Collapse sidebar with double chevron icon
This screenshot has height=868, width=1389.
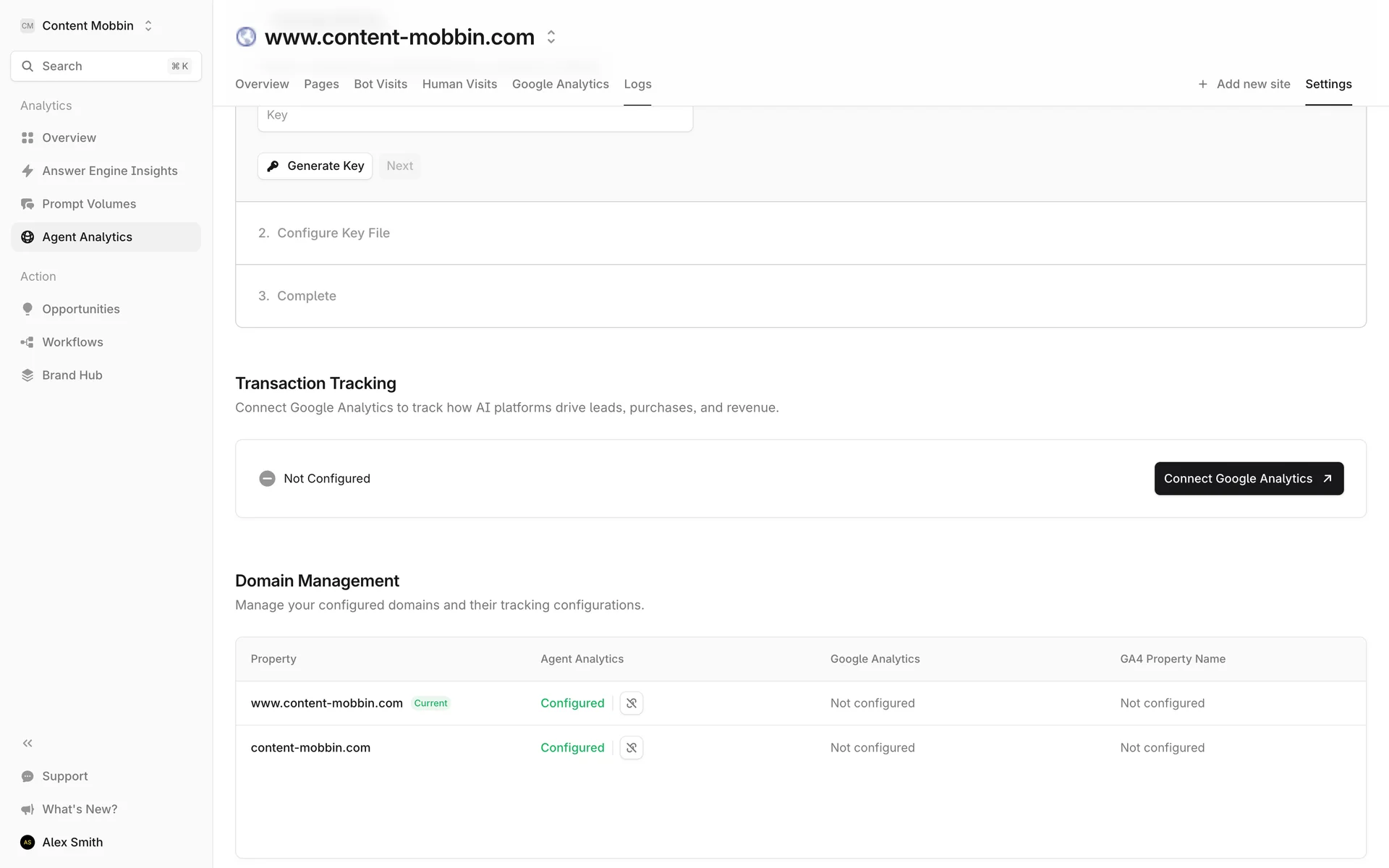tap(27, 743)
